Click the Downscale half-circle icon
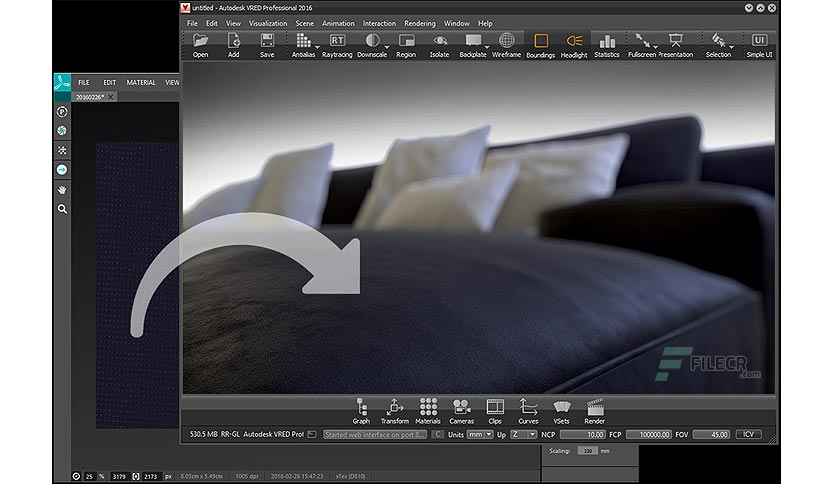This screenshot has height=484, width=836. 372,41
